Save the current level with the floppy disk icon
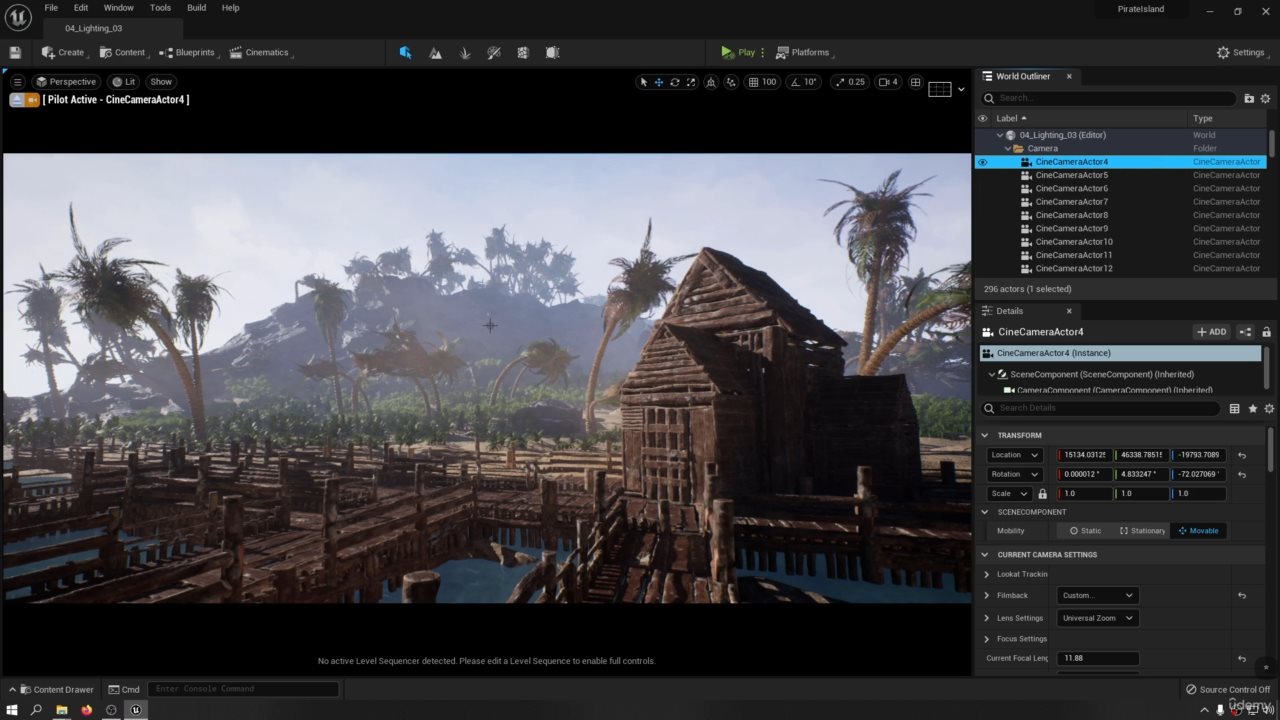This screenshot has width=1280, height=720. tap(15, 52)
